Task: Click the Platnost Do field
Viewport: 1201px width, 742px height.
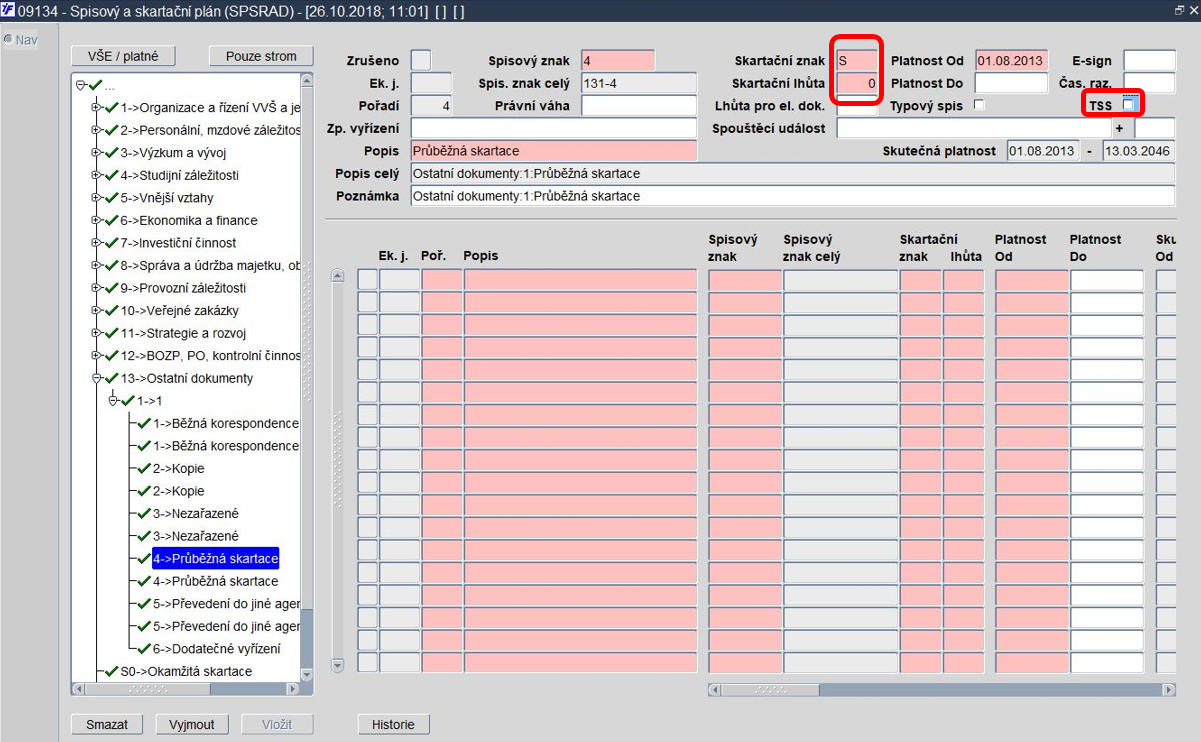Action: (x=1011, y=83)
